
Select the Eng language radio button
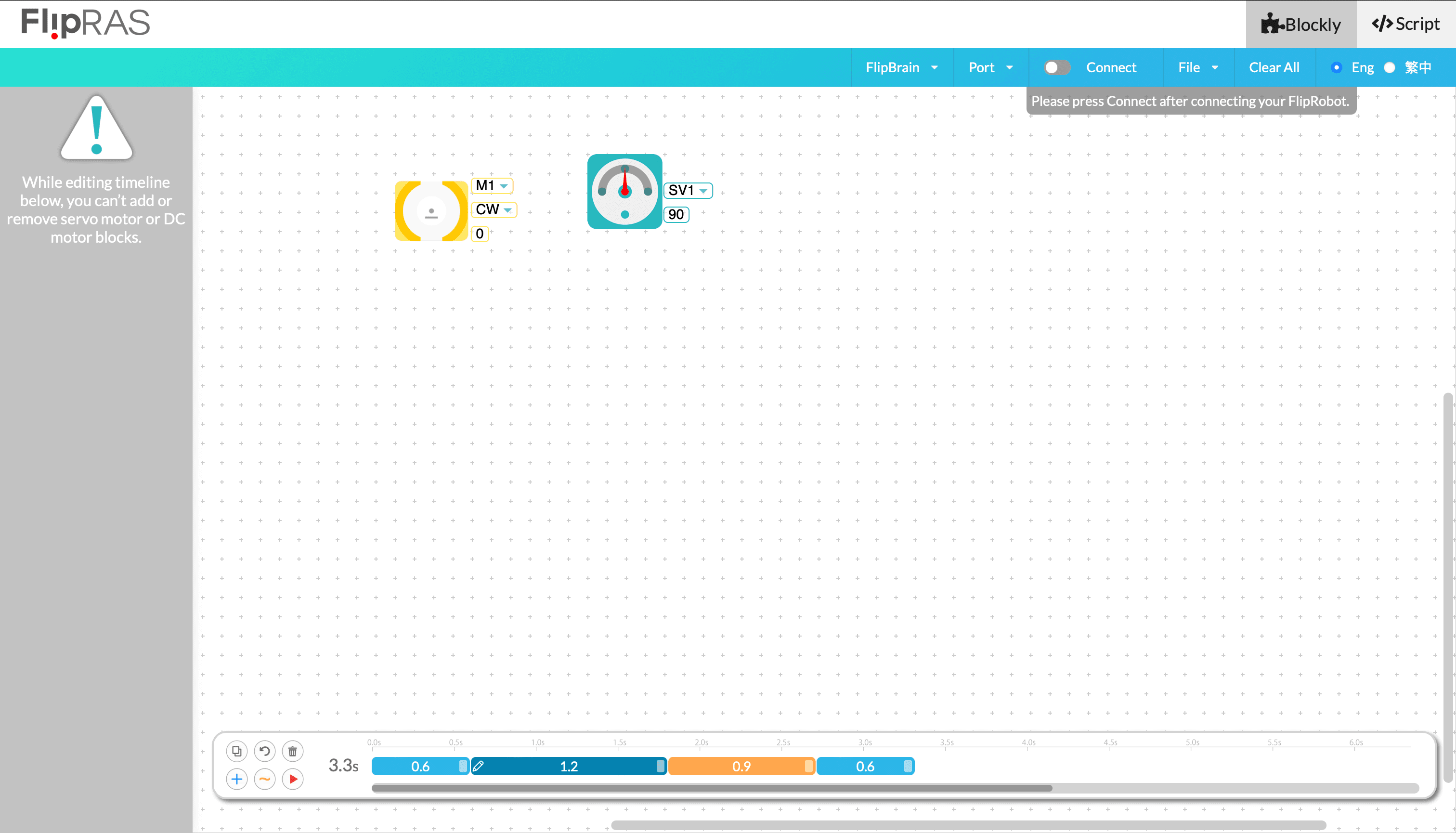[x=1337, y=67]
